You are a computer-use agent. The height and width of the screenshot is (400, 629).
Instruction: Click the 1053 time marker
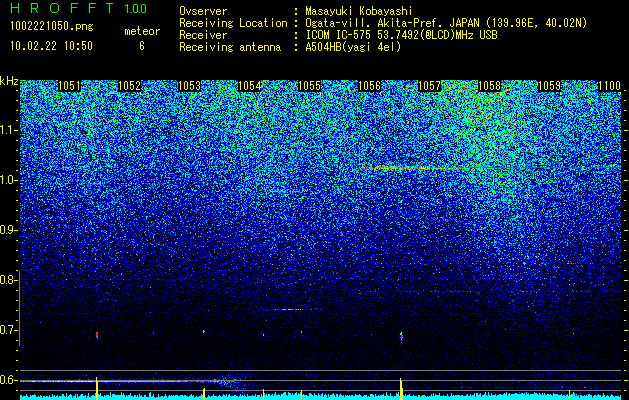(x=189, y=86)
